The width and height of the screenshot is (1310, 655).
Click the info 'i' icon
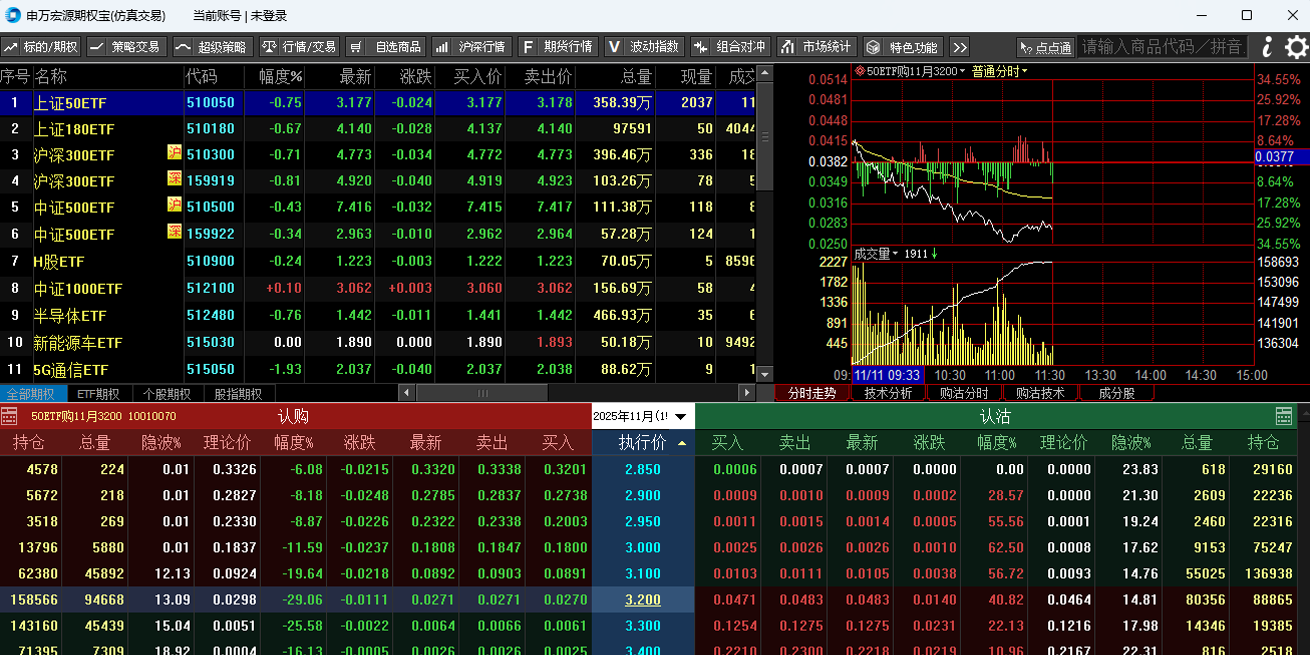point(1267,47)
